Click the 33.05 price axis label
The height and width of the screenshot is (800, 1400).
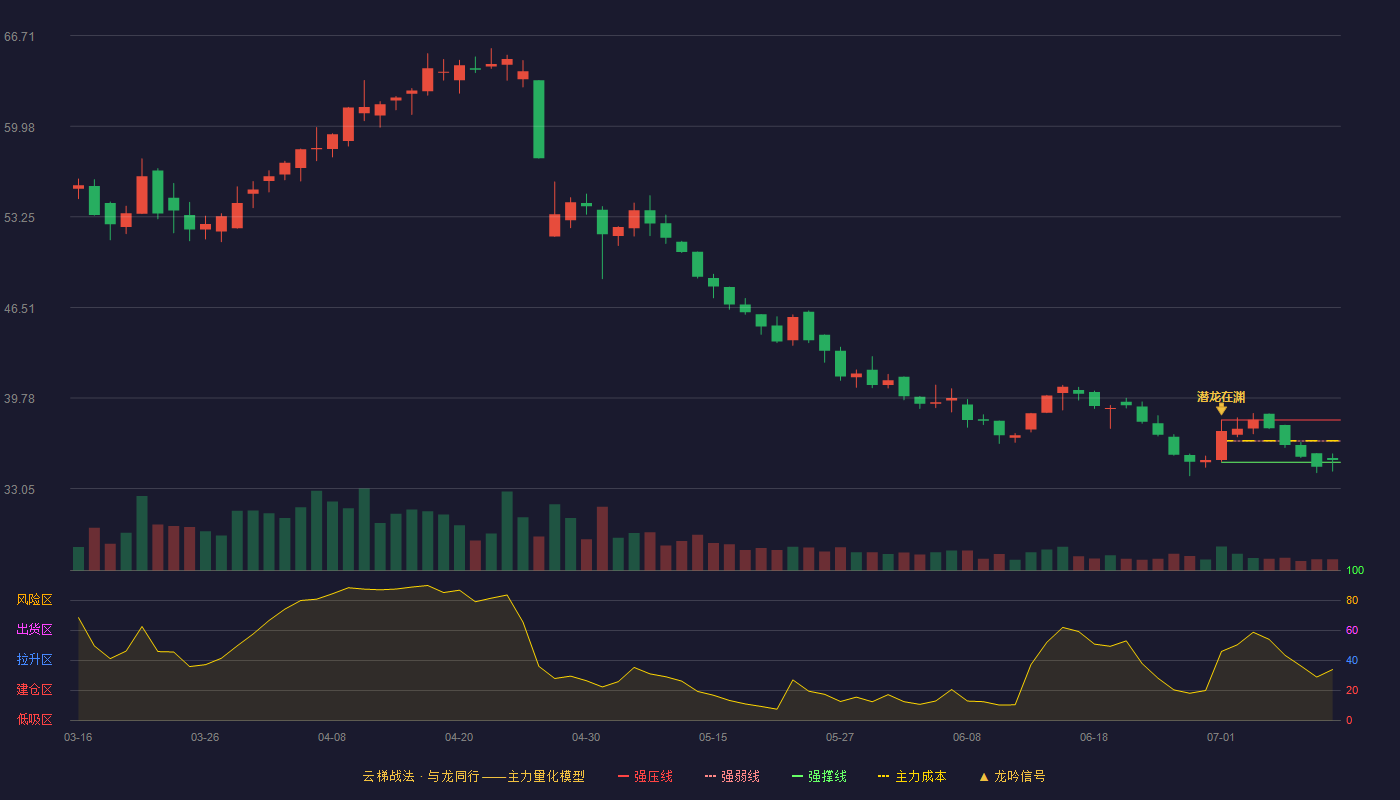19,490
